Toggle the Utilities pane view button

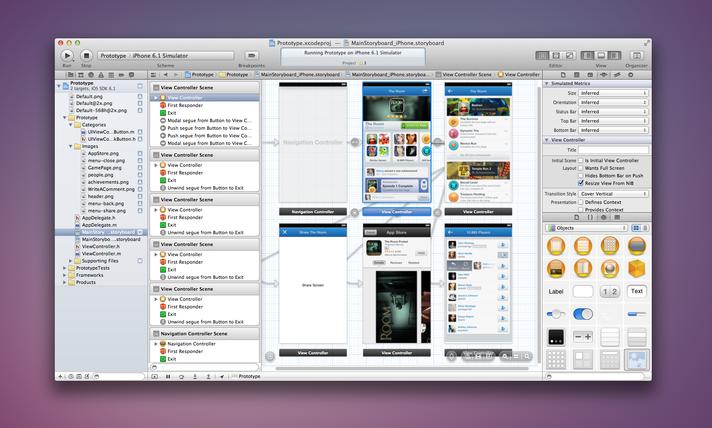pyautogui.click(x=614, y=55)
